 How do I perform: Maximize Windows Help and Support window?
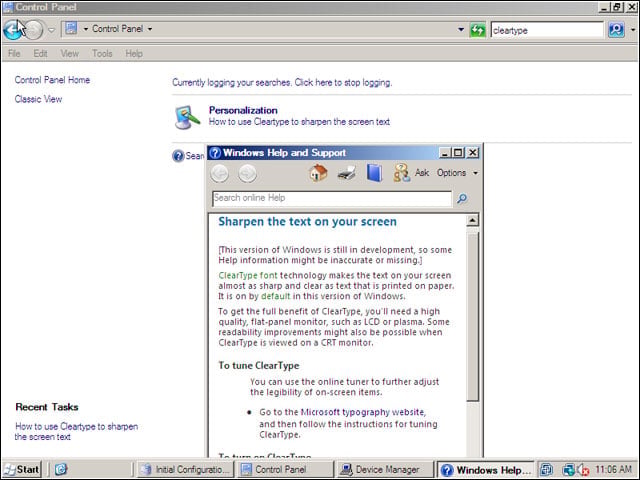pos(458,153)
